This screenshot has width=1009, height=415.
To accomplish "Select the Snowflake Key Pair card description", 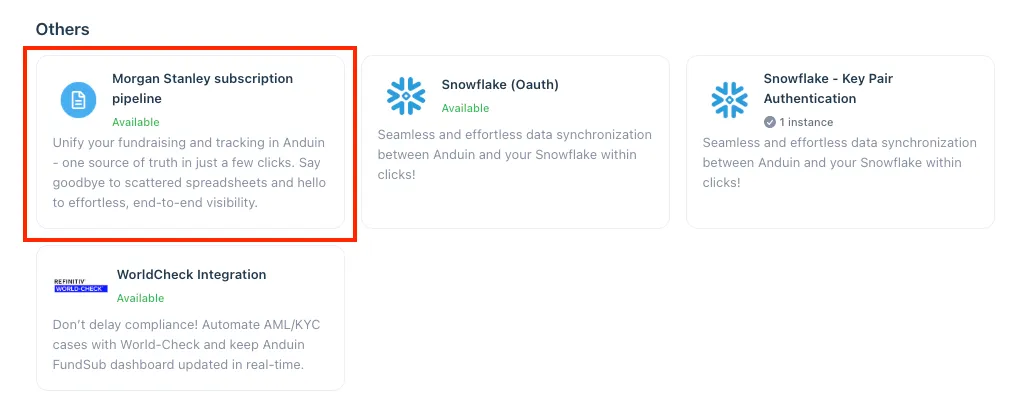I will pos(840,163).
